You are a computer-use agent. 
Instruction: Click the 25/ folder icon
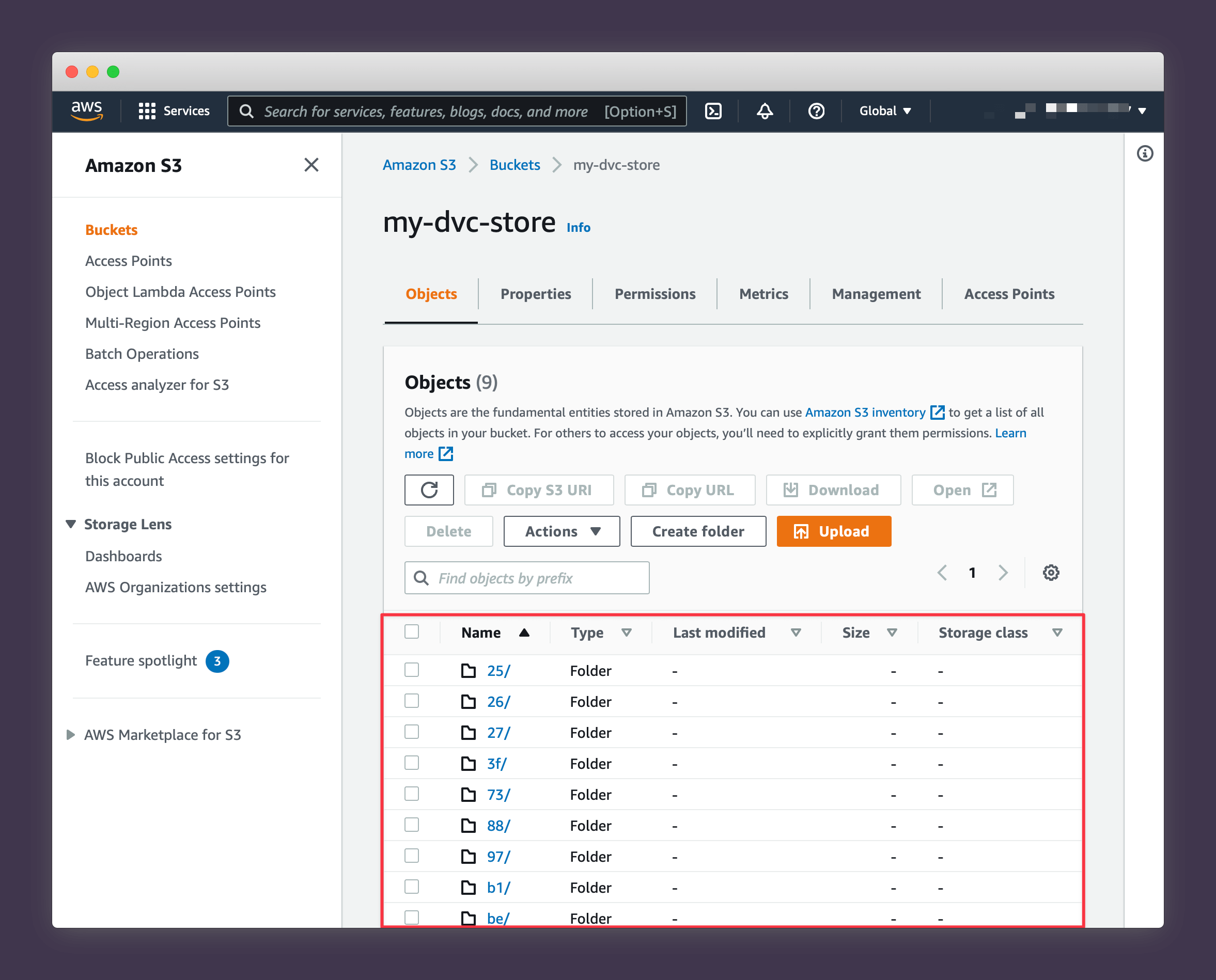coord(468,671)
